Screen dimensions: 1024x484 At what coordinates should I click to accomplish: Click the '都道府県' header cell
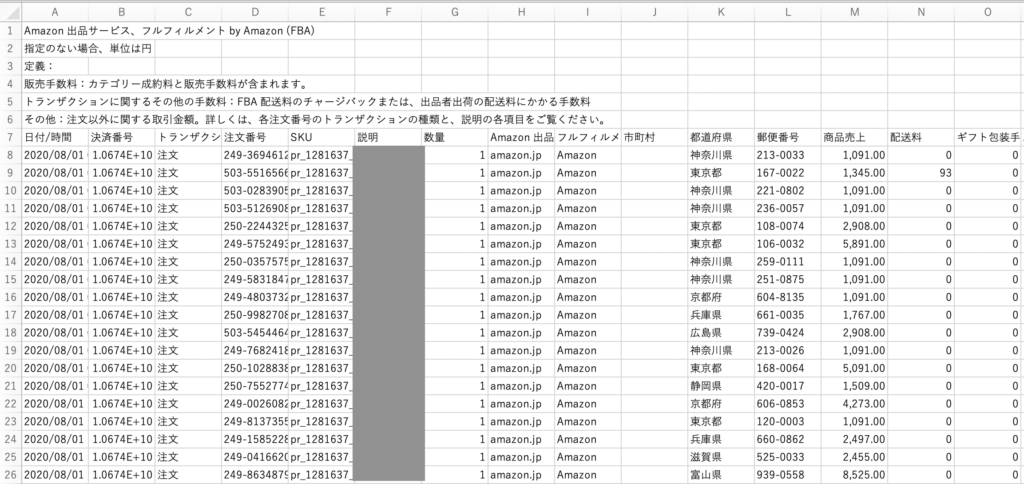[721, 137]
